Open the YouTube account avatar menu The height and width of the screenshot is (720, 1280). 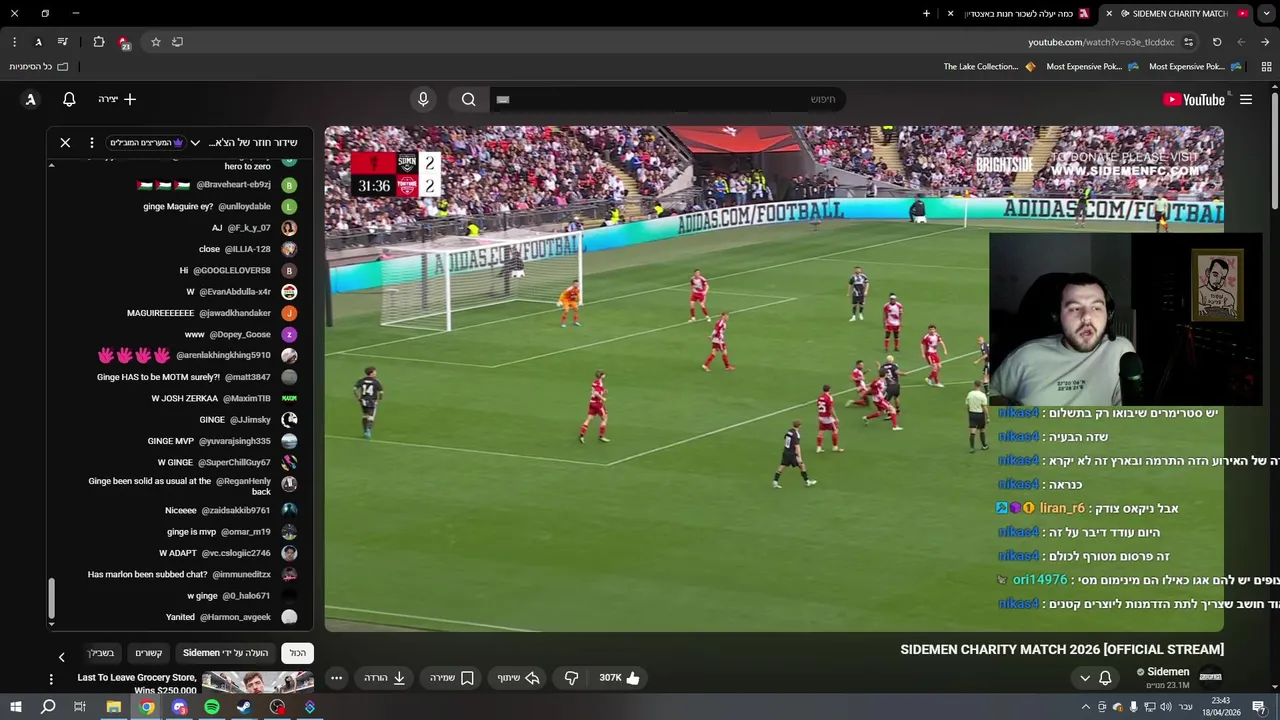(31, 99)
